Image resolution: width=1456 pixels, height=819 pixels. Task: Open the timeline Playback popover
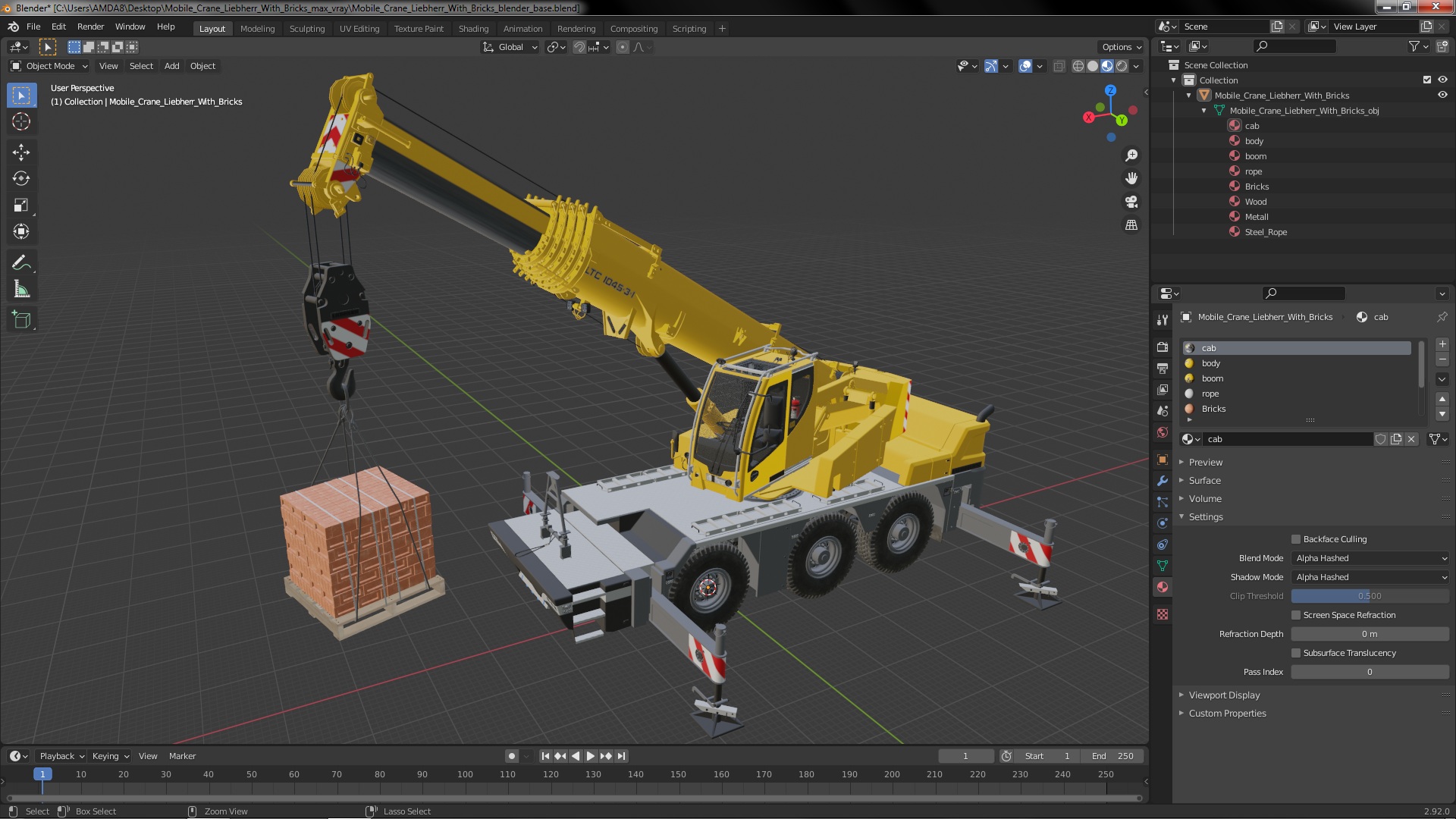61,756
